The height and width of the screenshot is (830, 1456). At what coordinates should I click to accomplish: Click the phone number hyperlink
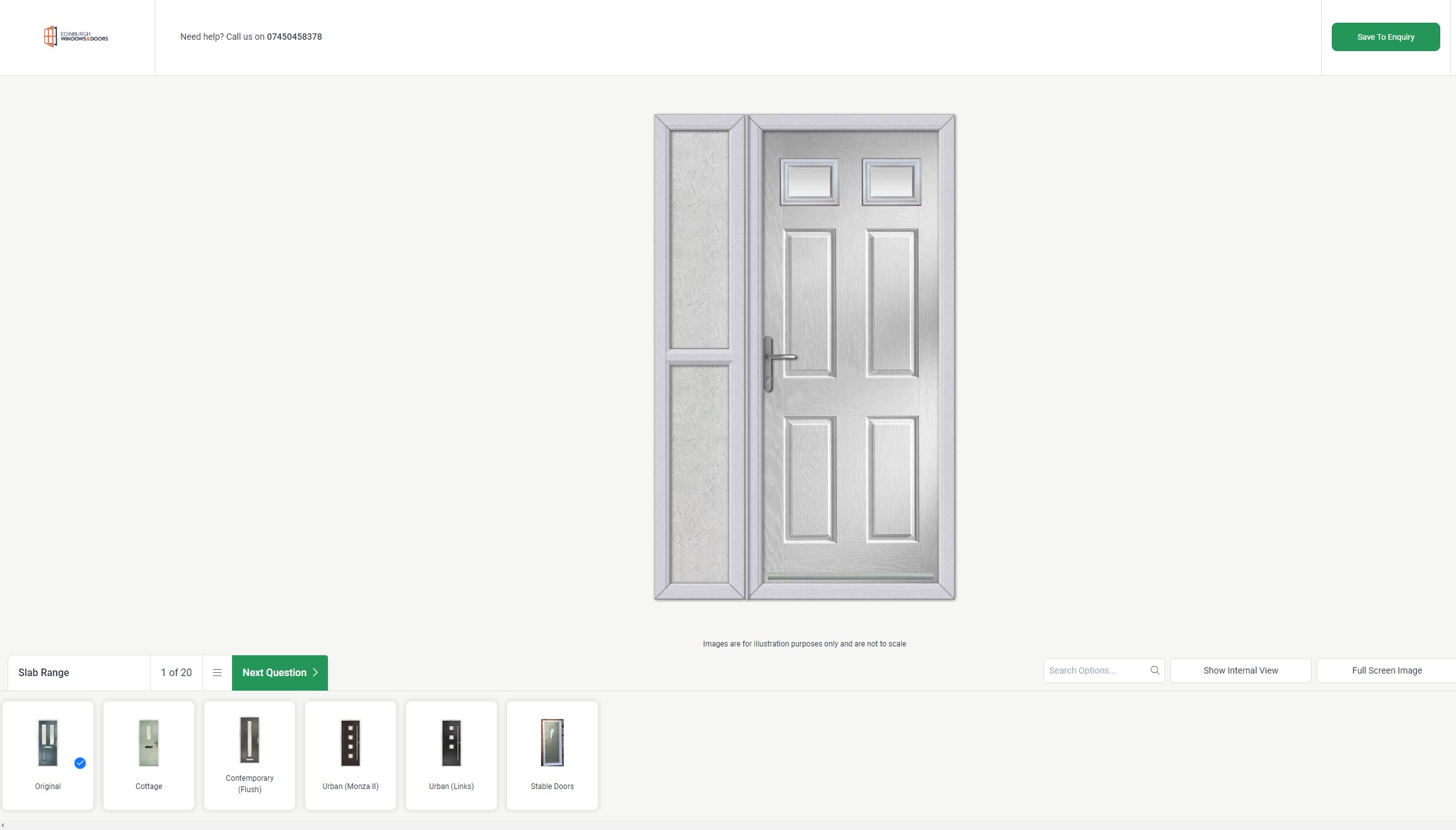[294, 37]
